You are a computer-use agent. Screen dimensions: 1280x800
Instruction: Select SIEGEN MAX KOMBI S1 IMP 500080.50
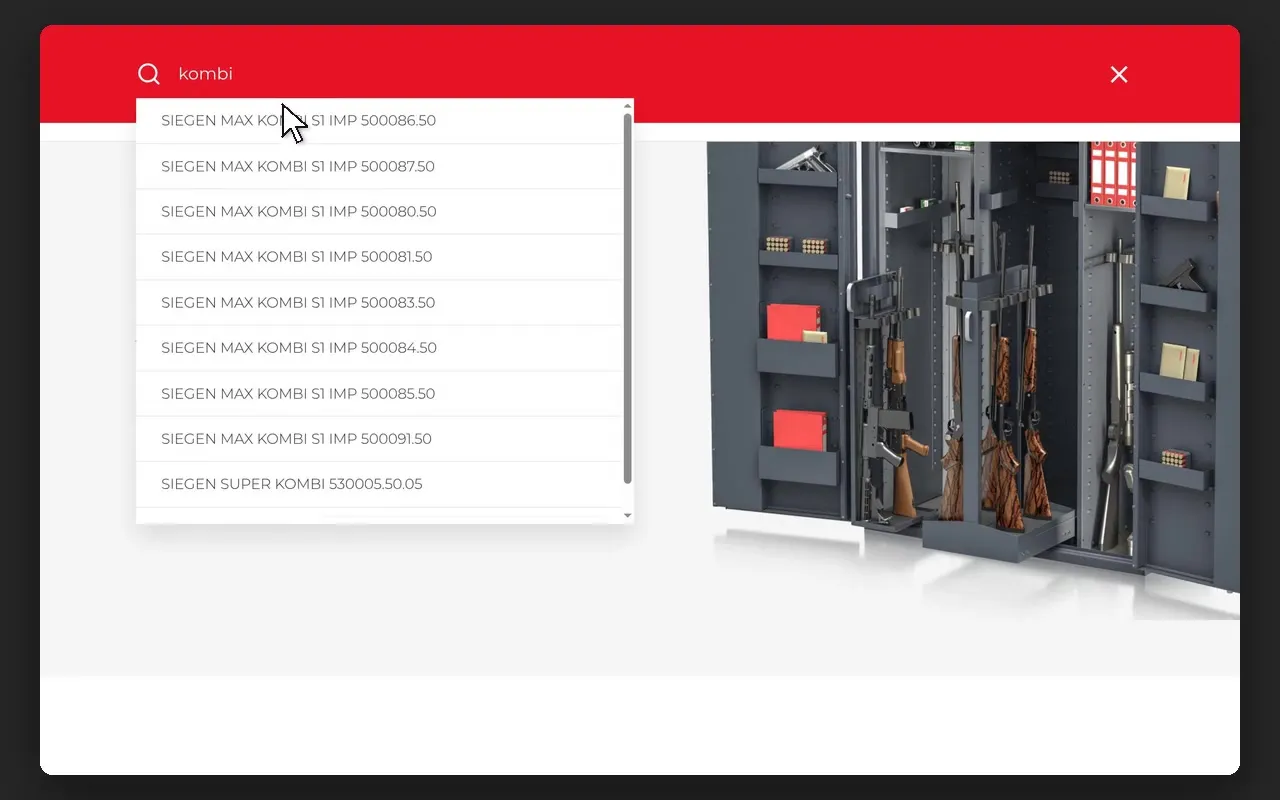tap(379, 212)
